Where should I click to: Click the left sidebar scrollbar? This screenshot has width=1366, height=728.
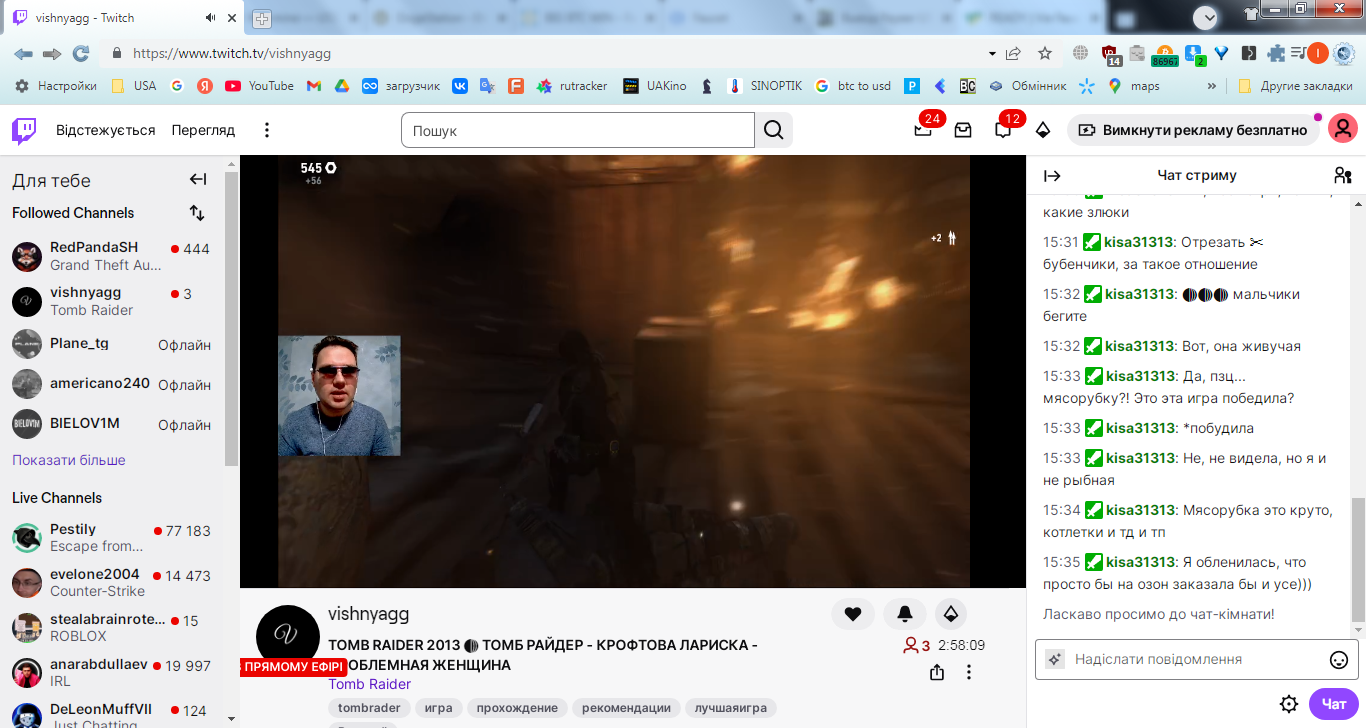(x=232, y=320)
